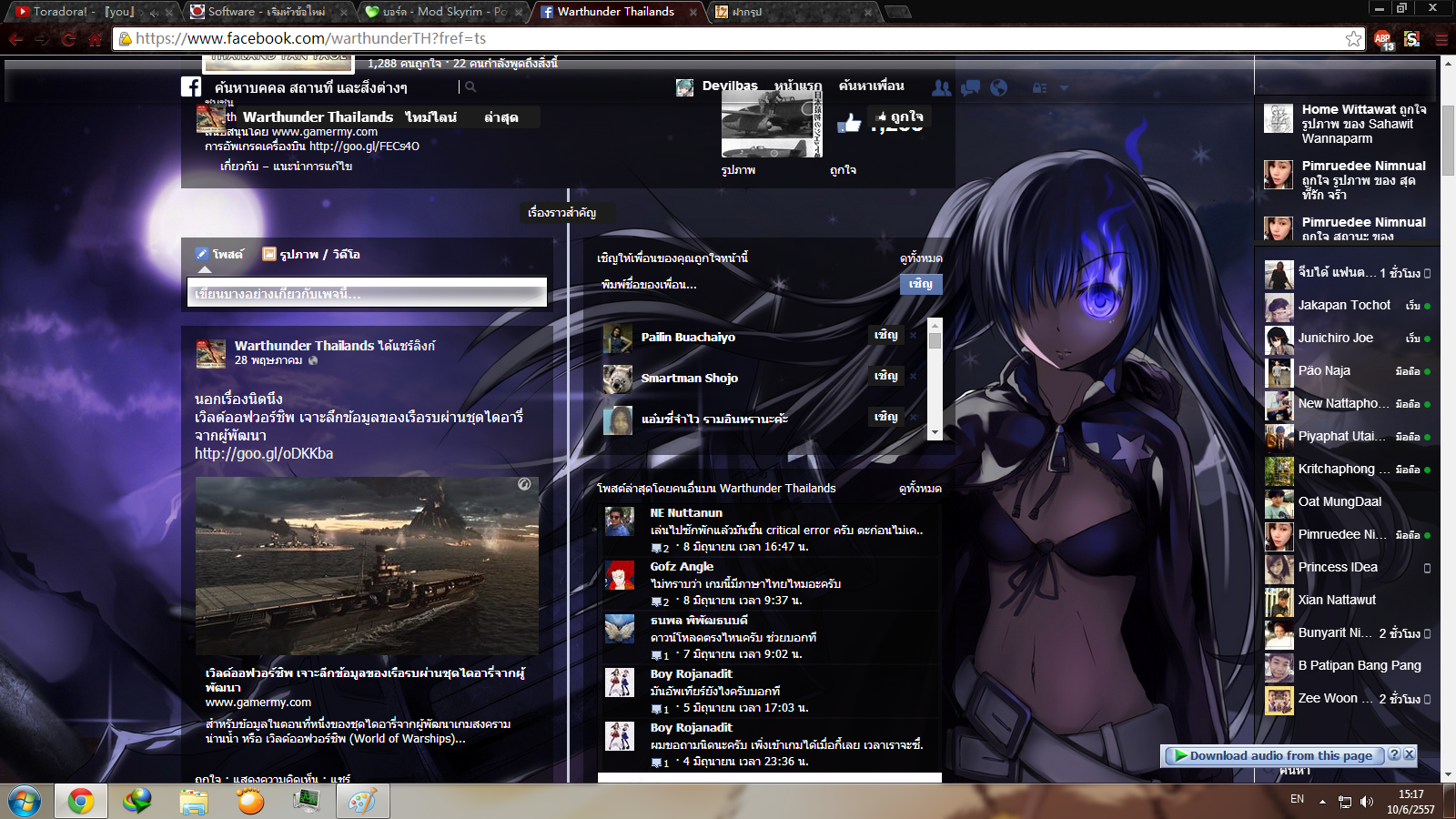Open chat with Junichiro Joe
The width and height of the screenshot is (1456, 819).
coord(1348,338)
